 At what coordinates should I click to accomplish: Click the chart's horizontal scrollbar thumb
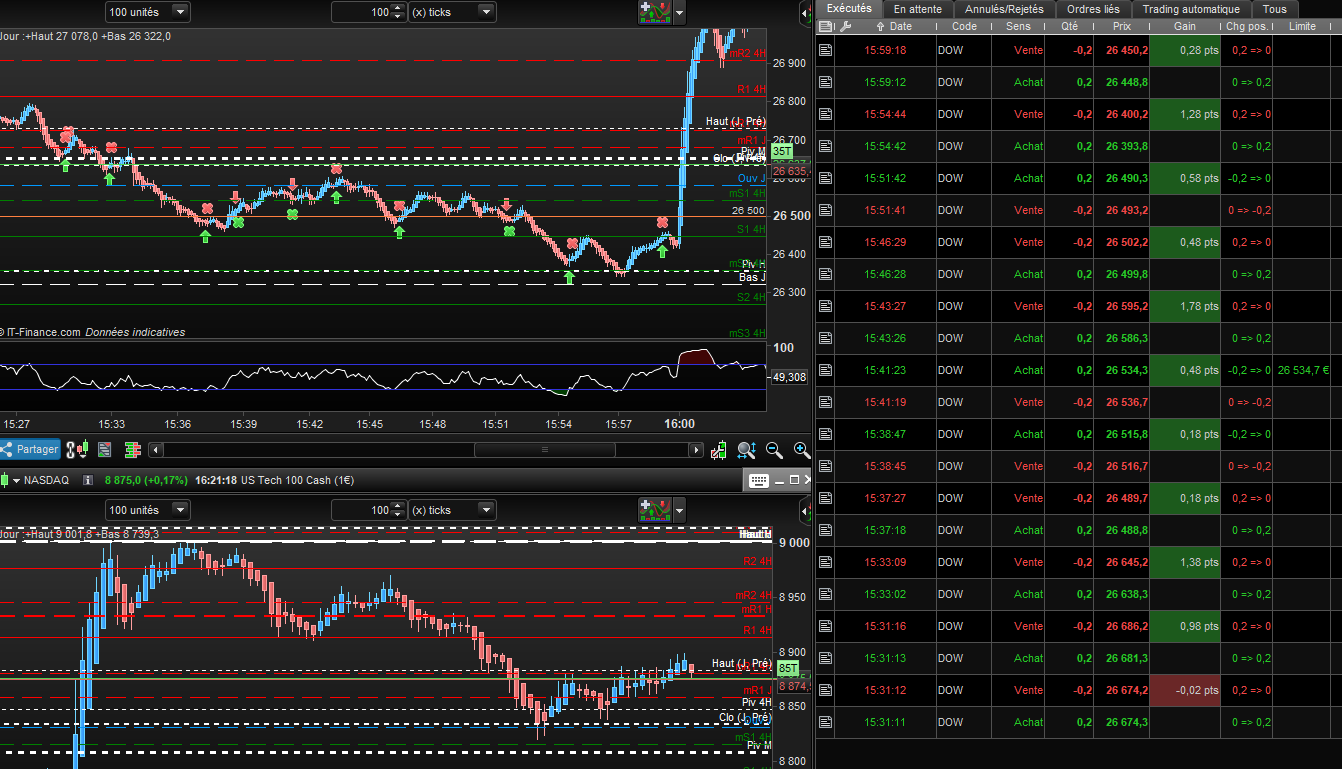pyautogui.click(x=545, y=450)
